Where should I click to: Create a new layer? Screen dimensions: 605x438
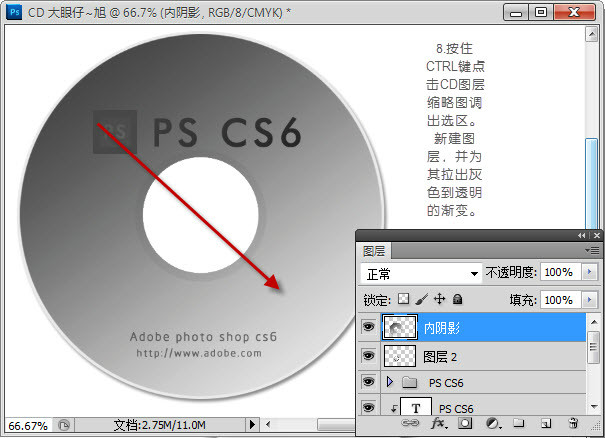tap(546, 425)
